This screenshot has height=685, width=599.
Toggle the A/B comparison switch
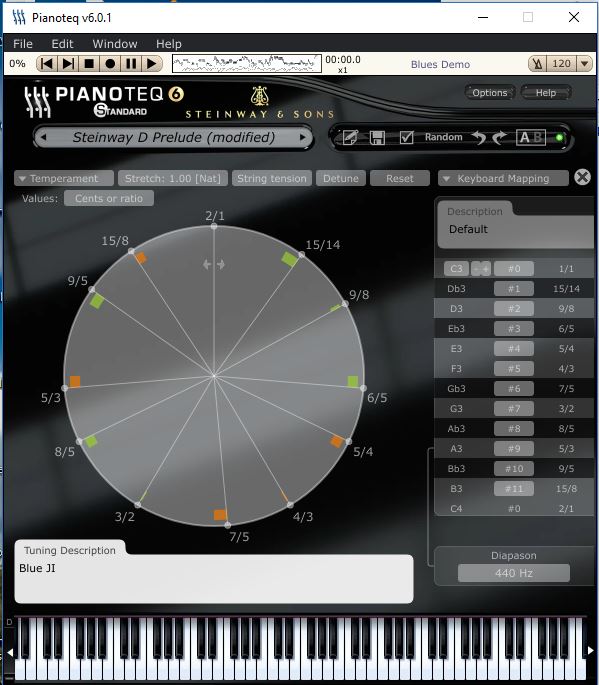pyautogui.click(x=530, y=138)
